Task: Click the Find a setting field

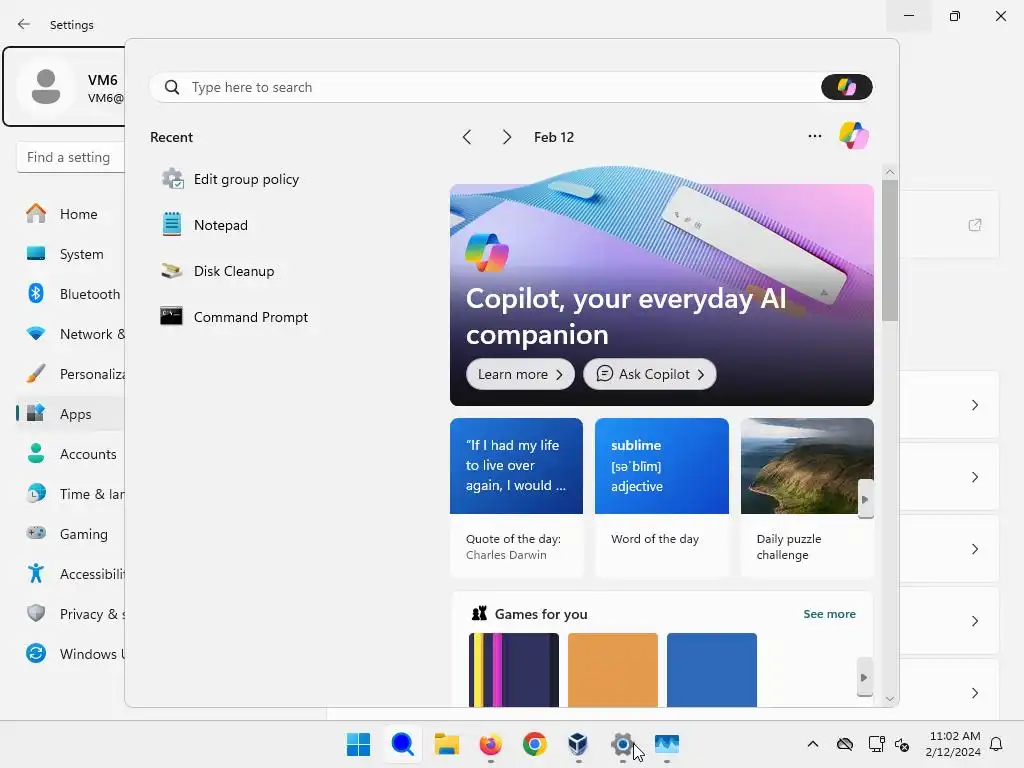Action: click(71, 157)
